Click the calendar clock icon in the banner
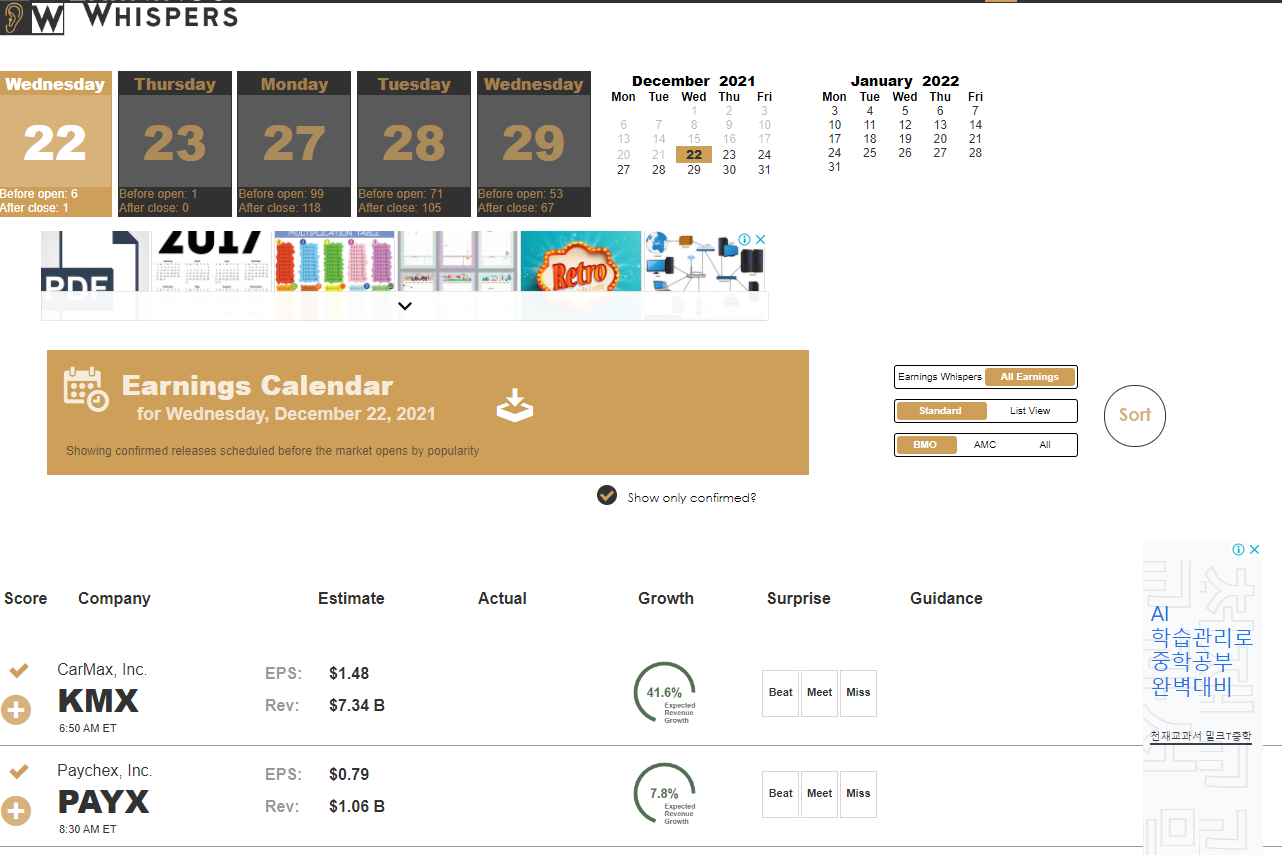 86,389
